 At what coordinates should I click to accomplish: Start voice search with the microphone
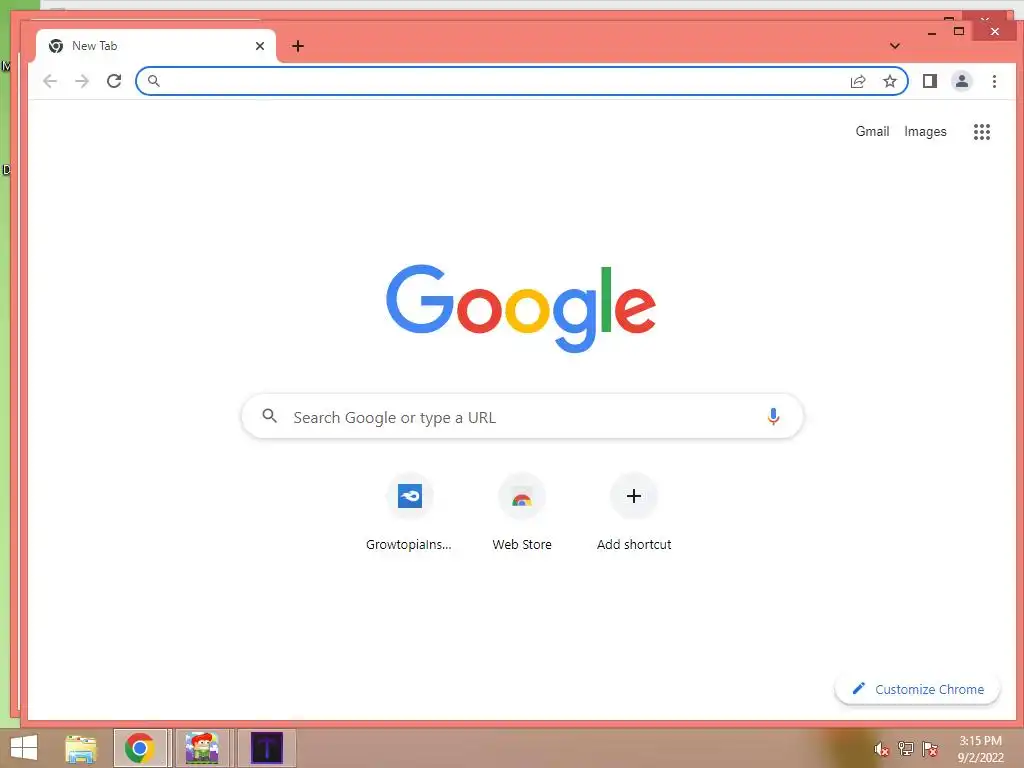(x=773, y=417)
